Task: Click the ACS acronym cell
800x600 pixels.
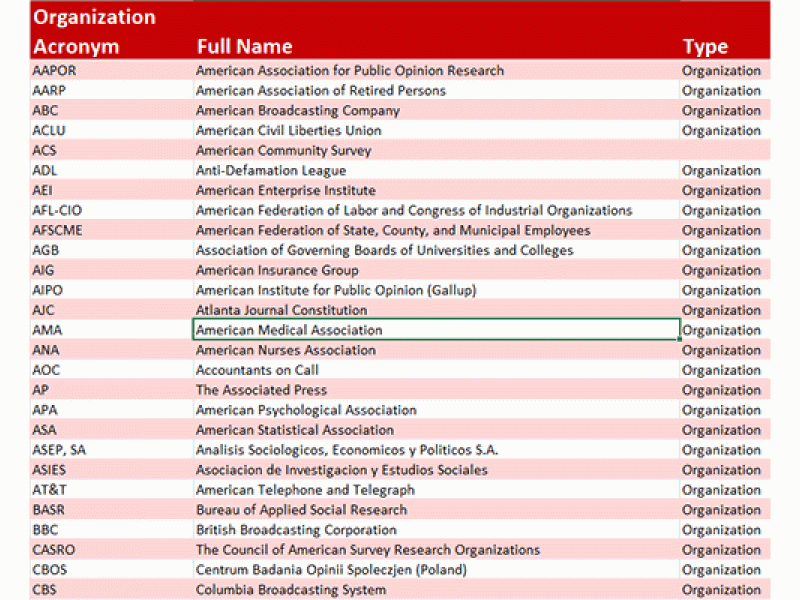Action: (x=111, y=150)
